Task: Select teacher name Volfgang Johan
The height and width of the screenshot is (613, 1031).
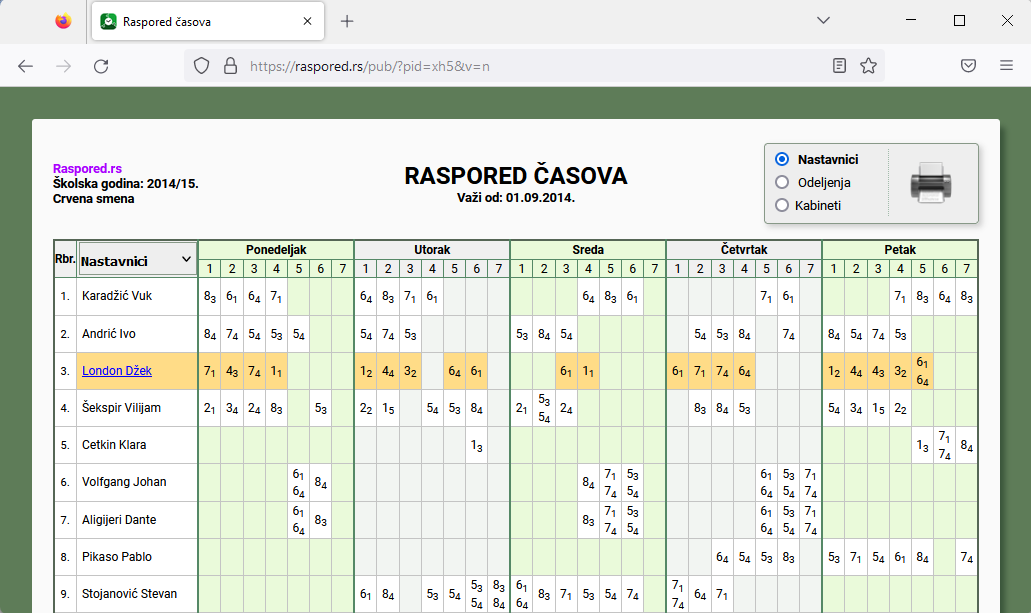Action: tap(124, 482)
